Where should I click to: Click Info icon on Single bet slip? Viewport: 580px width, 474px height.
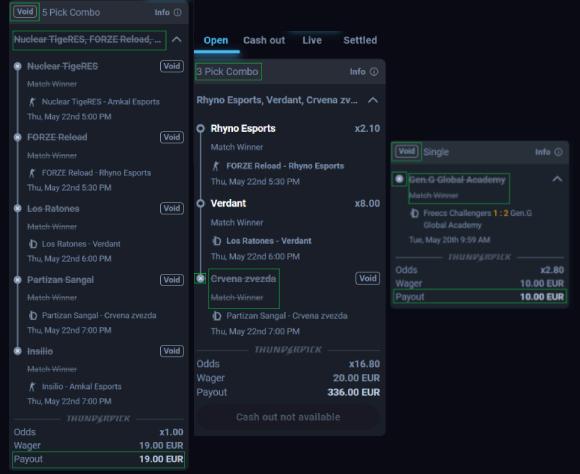coord(559,152)
